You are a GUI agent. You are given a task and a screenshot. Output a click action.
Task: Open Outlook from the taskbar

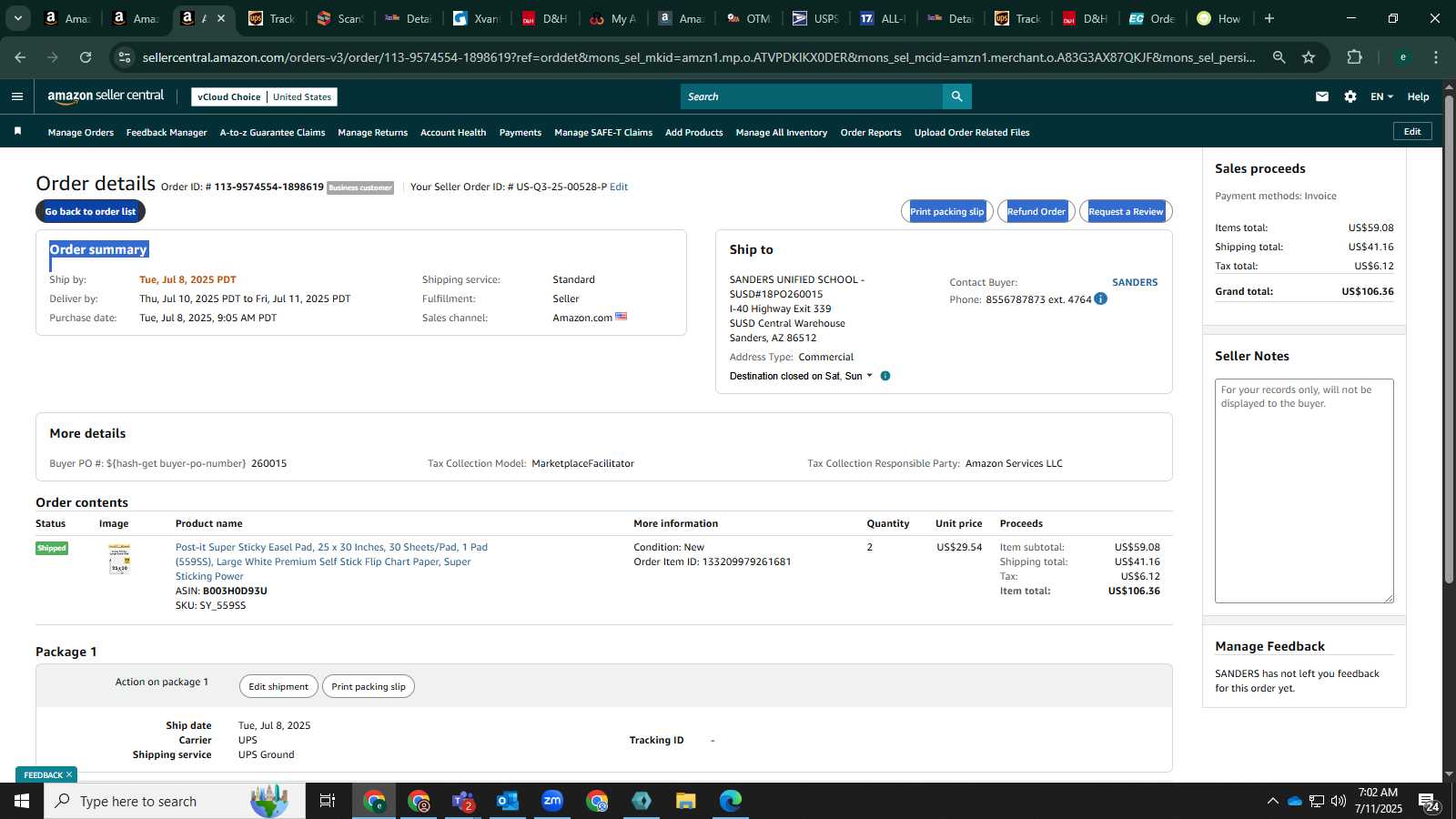(x=508, y=801)
